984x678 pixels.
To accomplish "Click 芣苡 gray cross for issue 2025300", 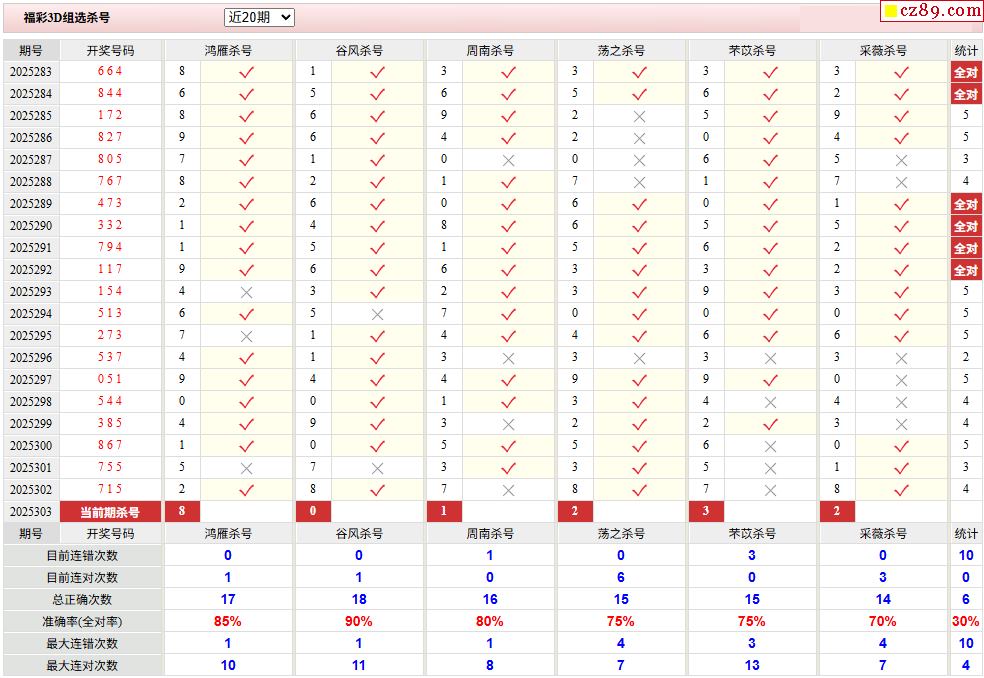I will [x=771, y=446].
